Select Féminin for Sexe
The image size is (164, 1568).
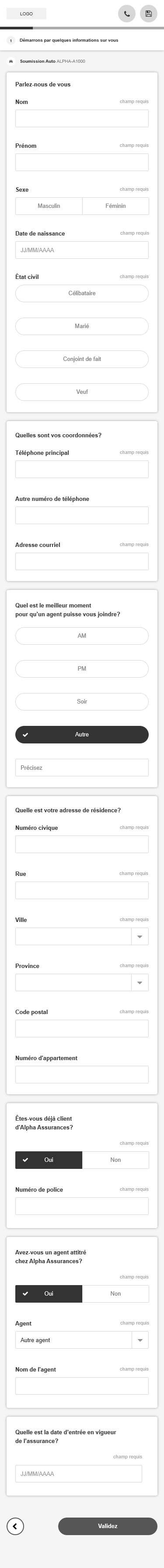[x=115, y=206]
